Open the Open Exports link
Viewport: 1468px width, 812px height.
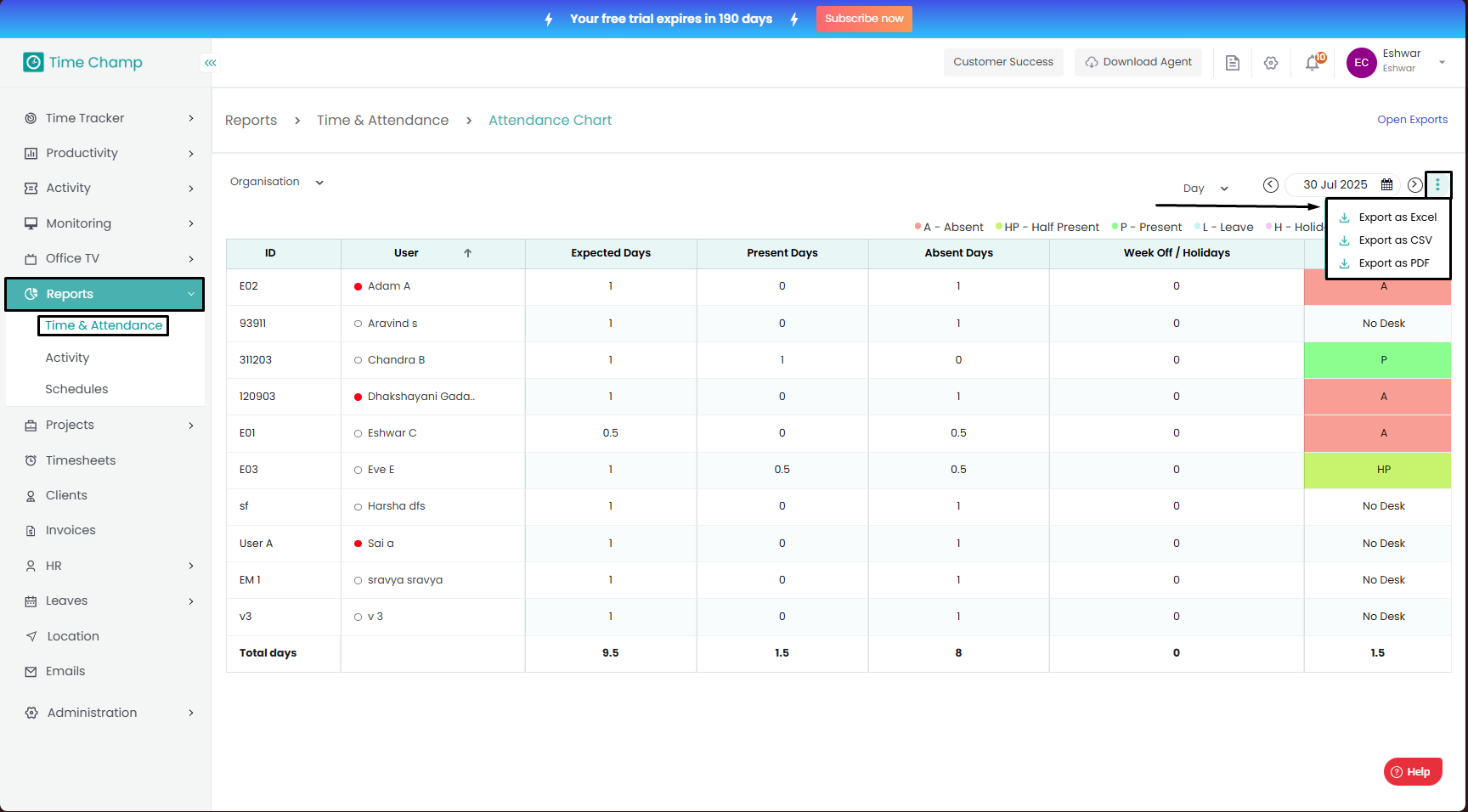click(1412, 120)
